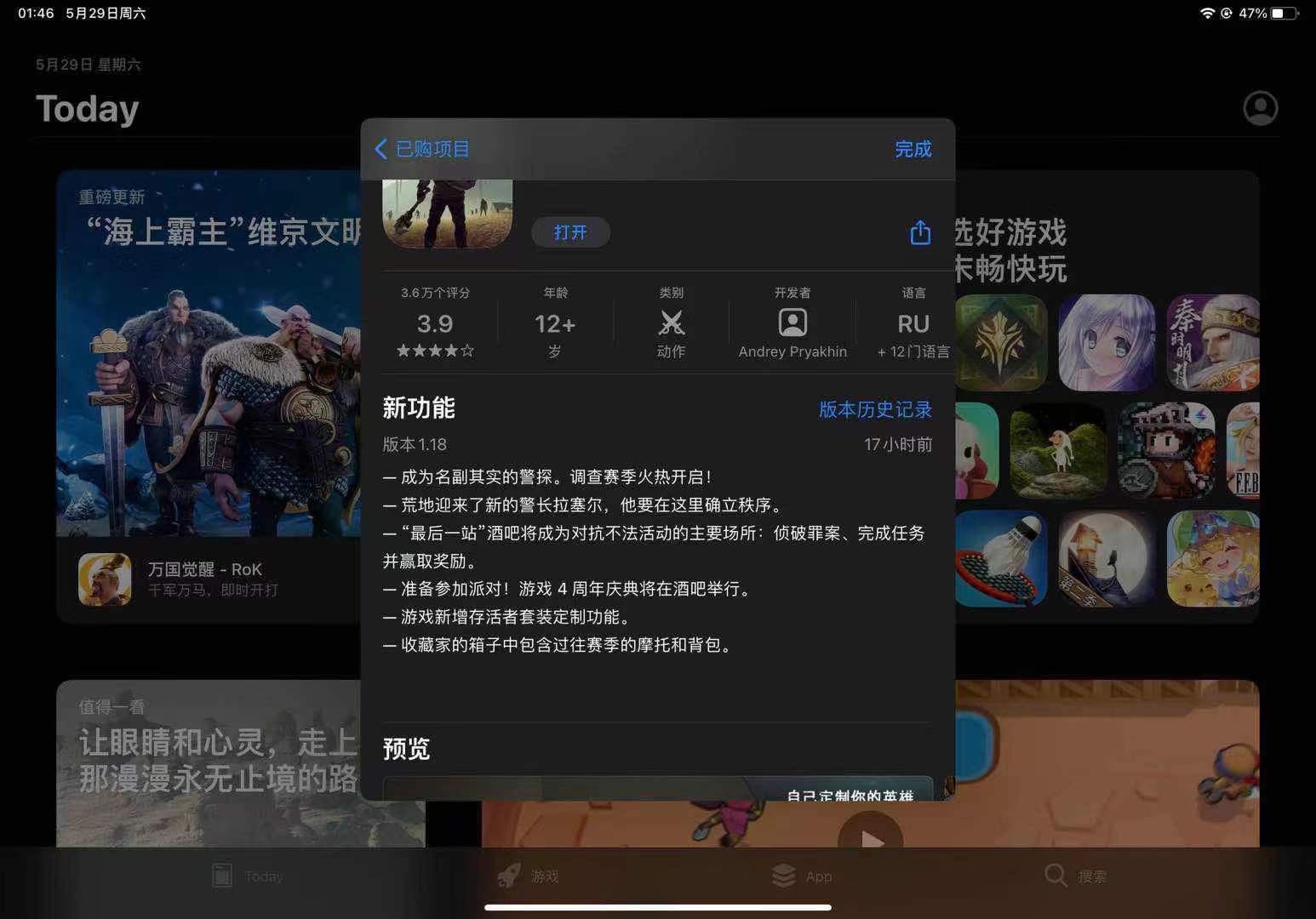Tap the Wi-Fi status icon
This screenshot has width=1316, height=919.
[x=1207, y=14]
